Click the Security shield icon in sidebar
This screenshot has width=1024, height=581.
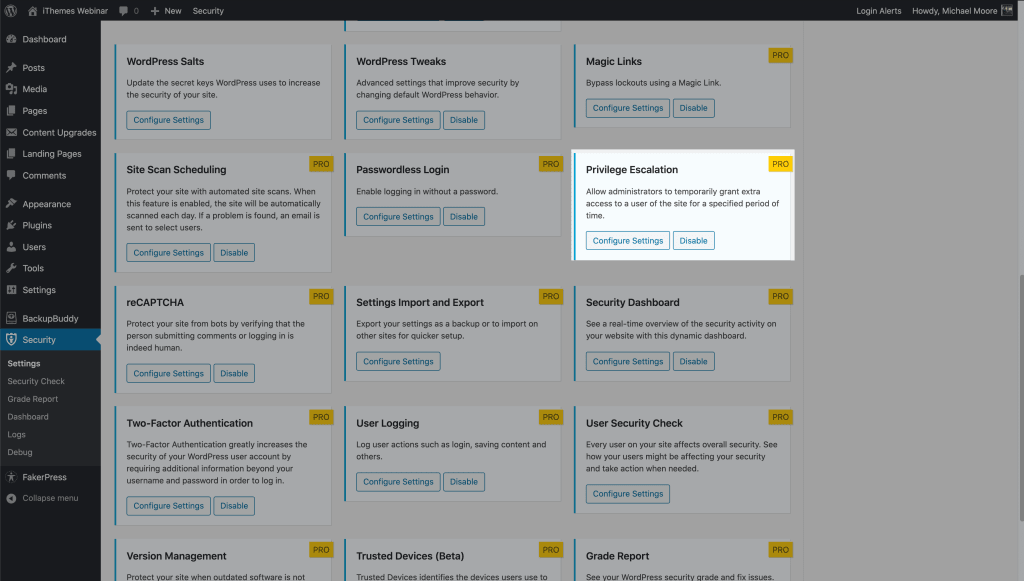11,339
